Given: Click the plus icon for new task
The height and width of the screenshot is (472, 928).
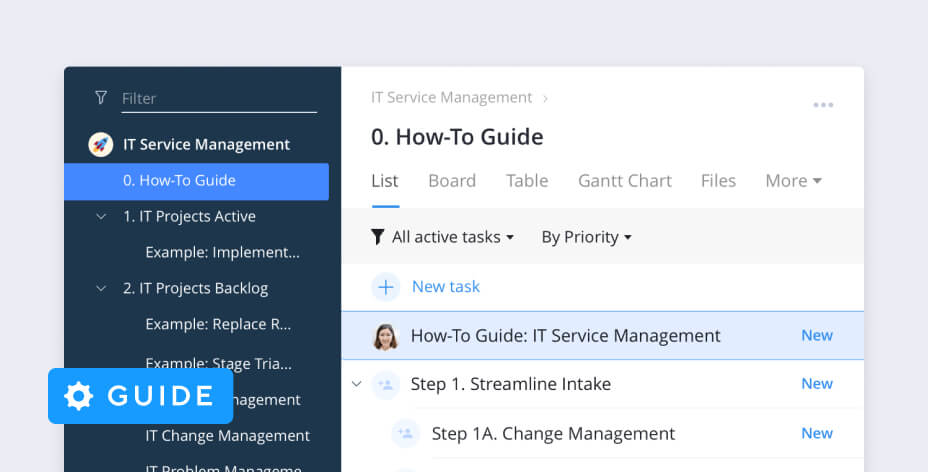Looking at the screenshot, I should [x=385, y=287].
